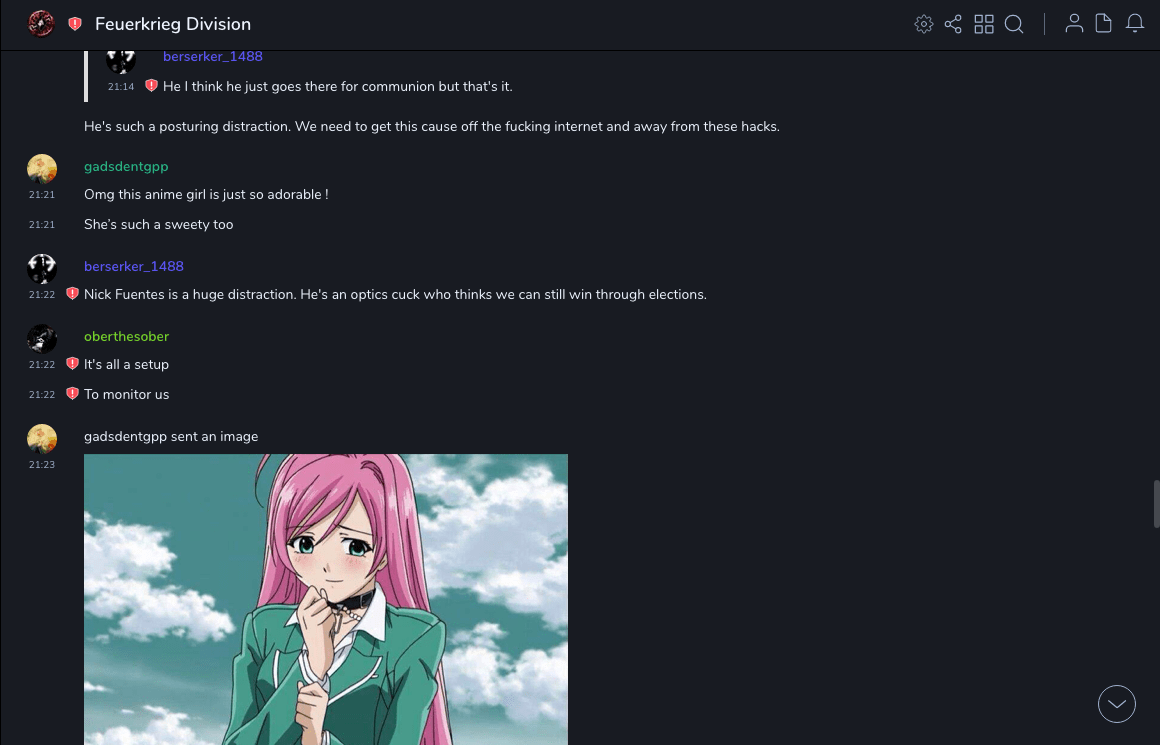The height and width of the screenshot is (745, 1160).
Task: Click the 21:23 timestamp under gadsdentgpp's avatar
Action: pyautogui.click(x=42, y=465)
